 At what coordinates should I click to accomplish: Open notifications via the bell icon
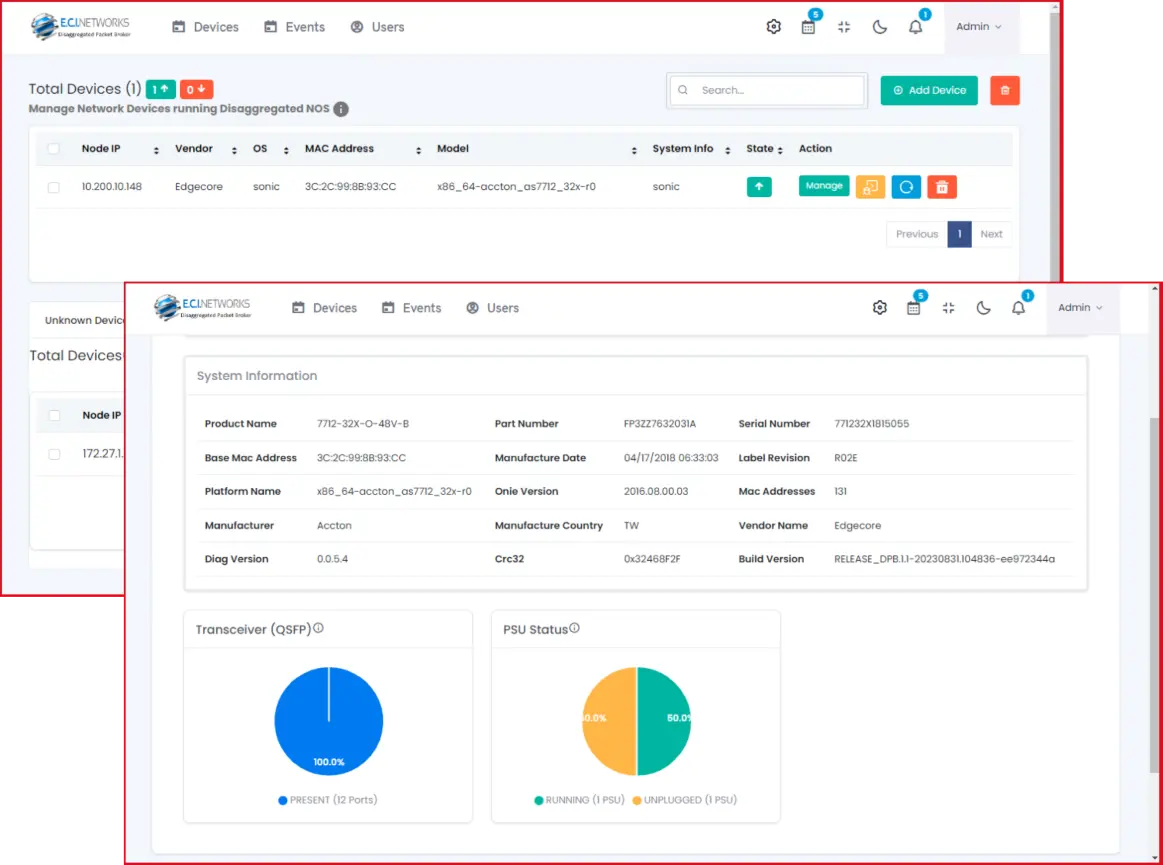(915, 27)
